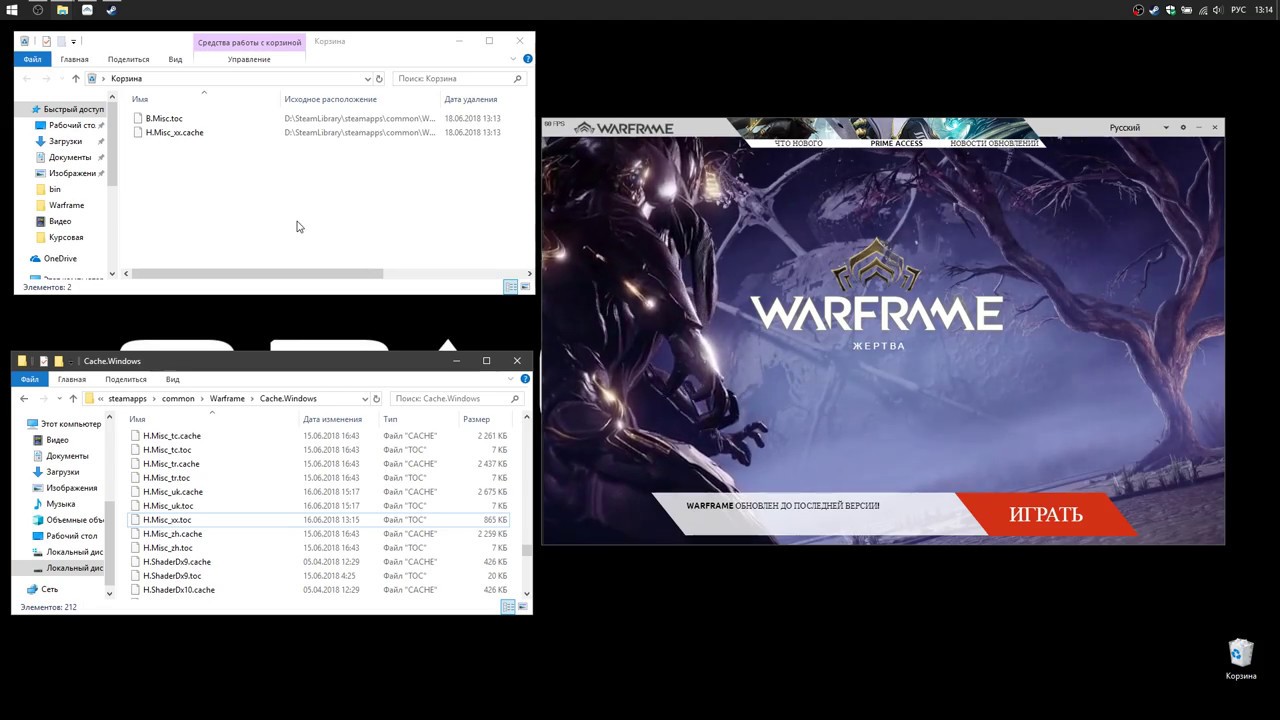Open the Windows Start menu
This screenshot has width=1280, height=720.
13,10
